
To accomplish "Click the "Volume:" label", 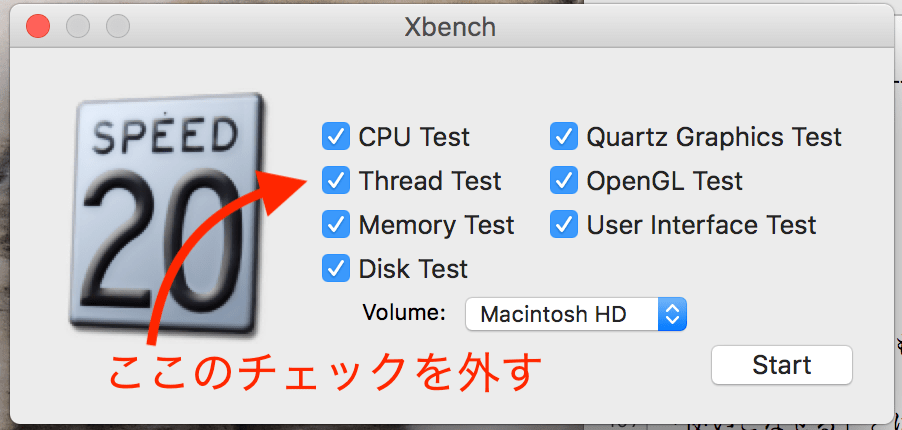I will coord(404,313).
